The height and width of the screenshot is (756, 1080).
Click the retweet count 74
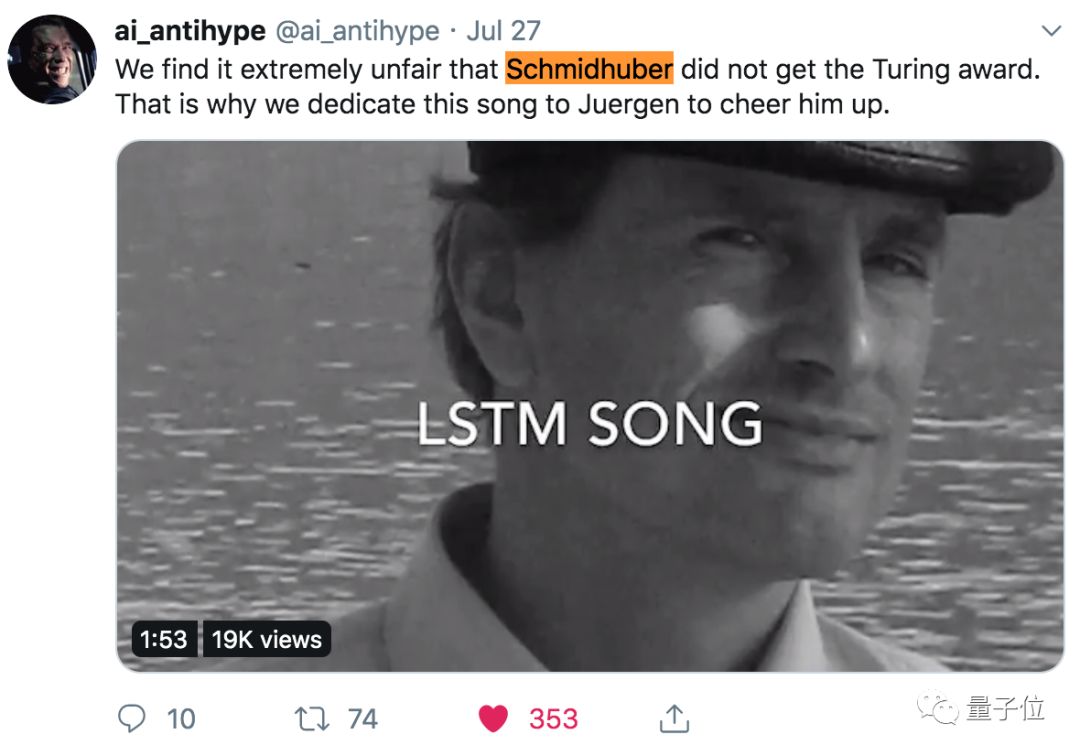[x=362, y=718]
